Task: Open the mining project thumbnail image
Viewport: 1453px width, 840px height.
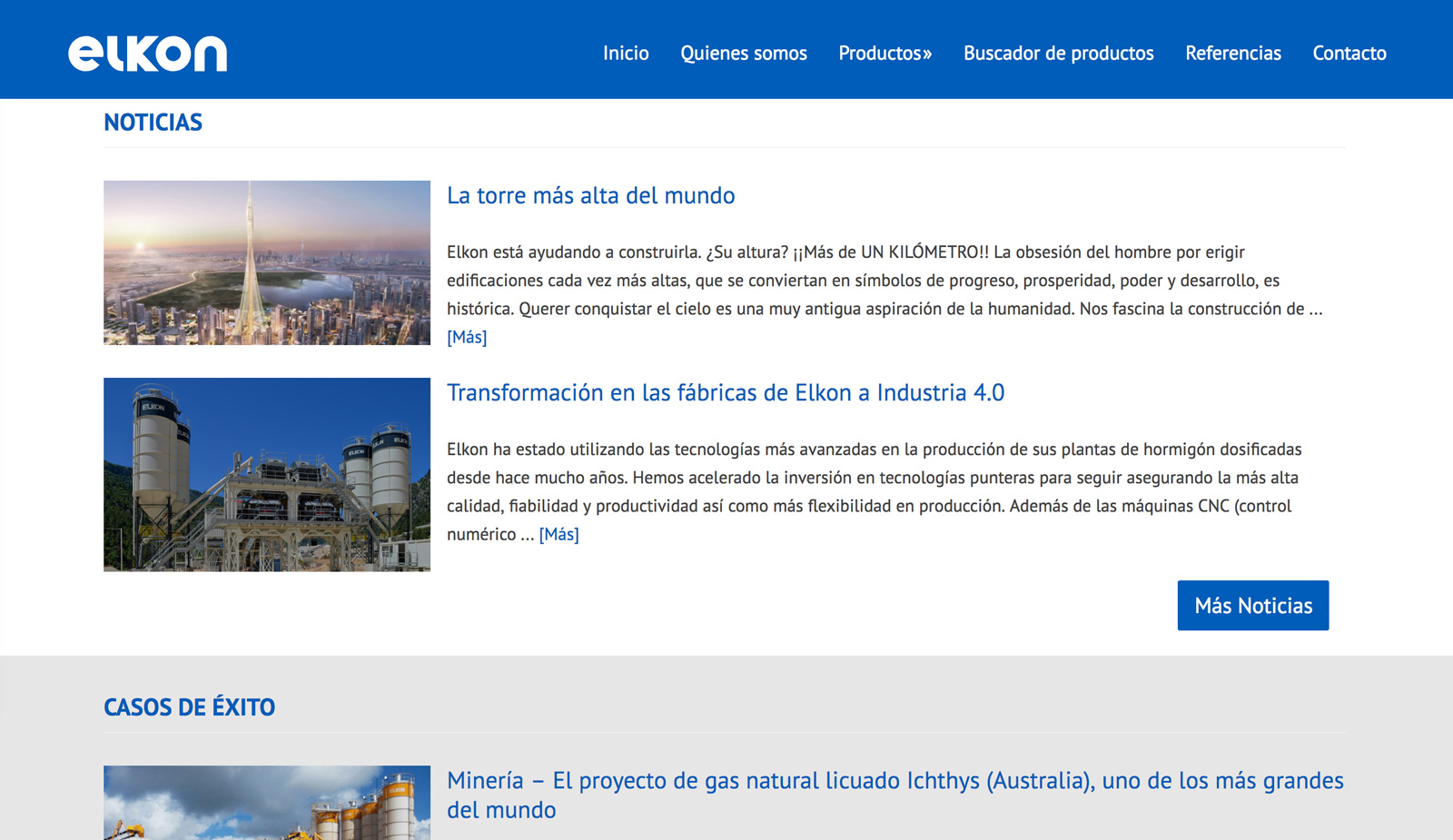Action: point(267,803)
